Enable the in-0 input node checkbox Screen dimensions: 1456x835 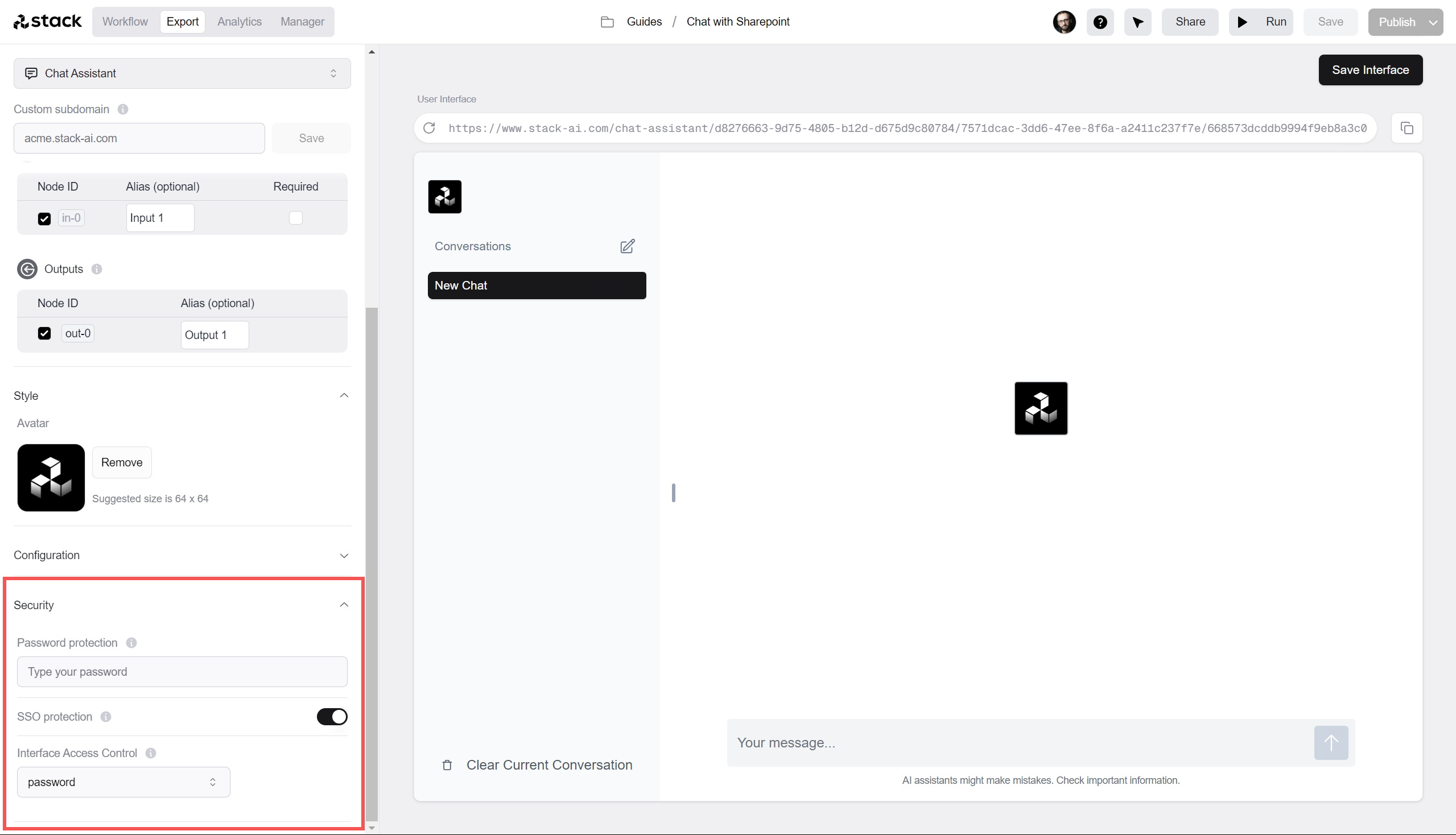coord(43,217)
